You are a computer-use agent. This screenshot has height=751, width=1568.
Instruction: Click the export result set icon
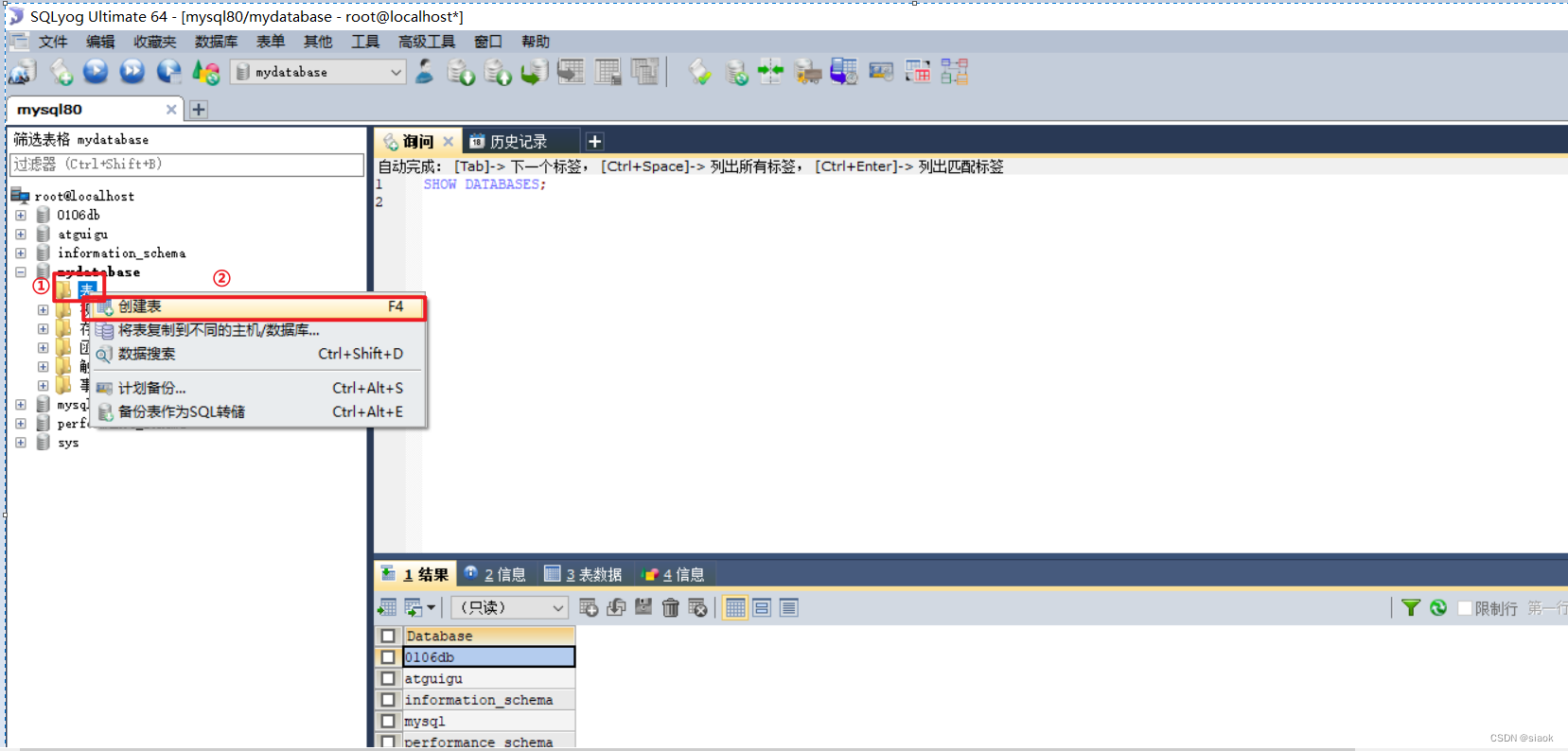pyautogui.click(x=387, y=607)
